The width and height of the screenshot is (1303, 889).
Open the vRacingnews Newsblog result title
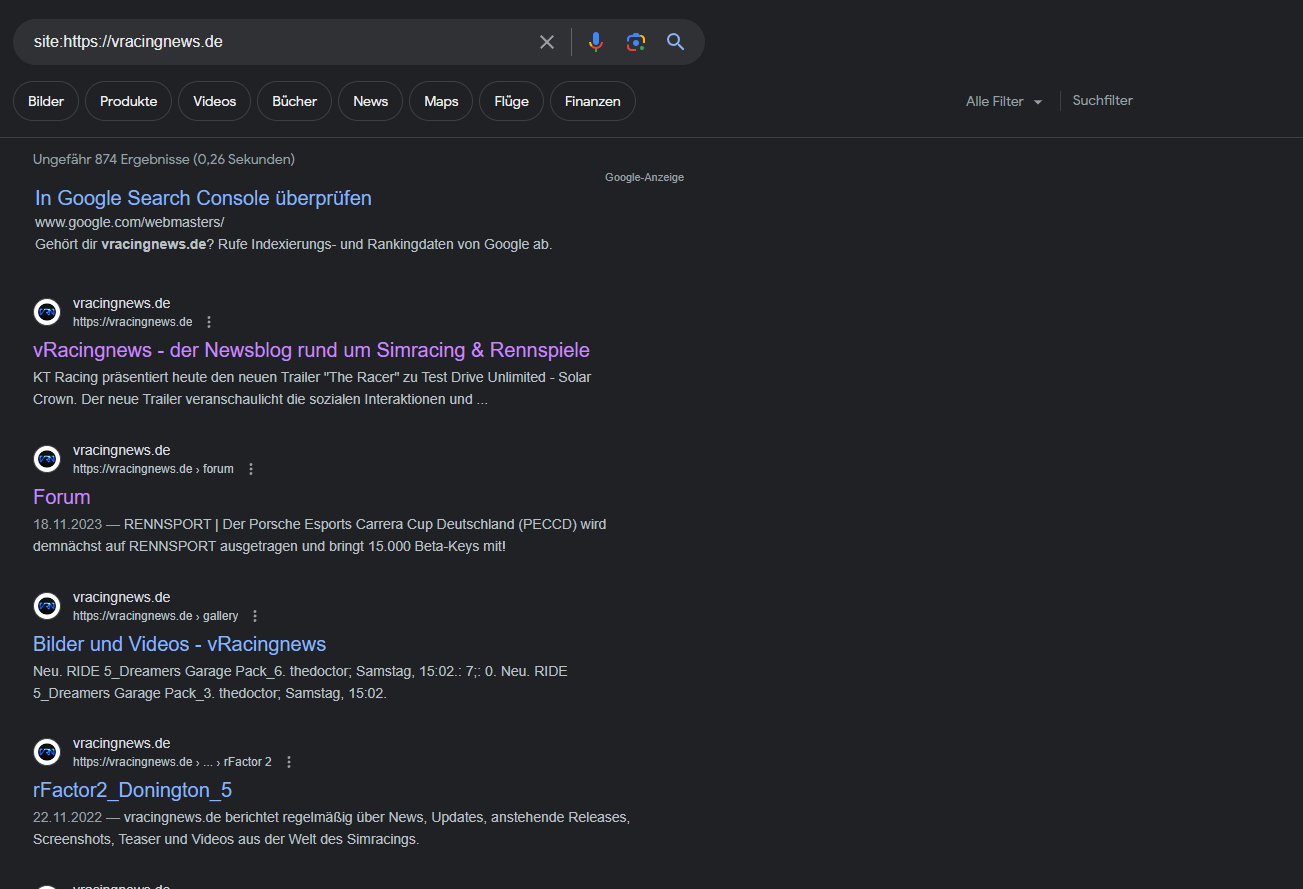pos(311,350)
